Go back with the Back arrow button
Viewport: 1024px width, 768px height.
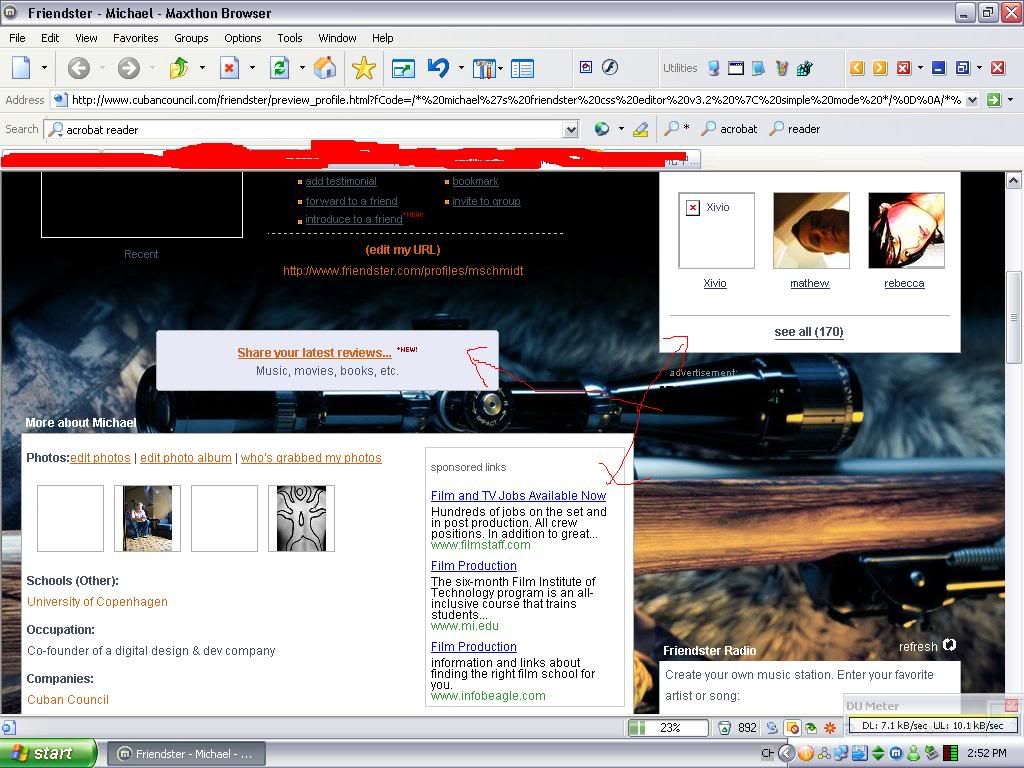tap(79, 67)
